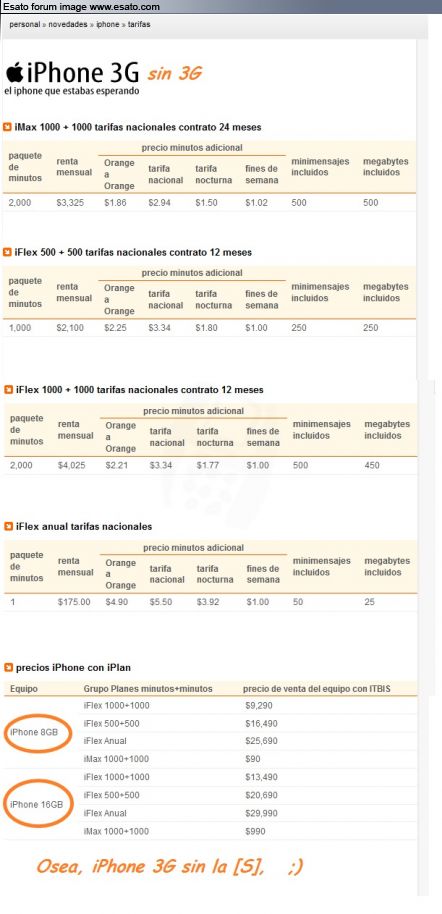Click the 'precio de venta del equipo con ITBIS' header

[x=317, y=689]
